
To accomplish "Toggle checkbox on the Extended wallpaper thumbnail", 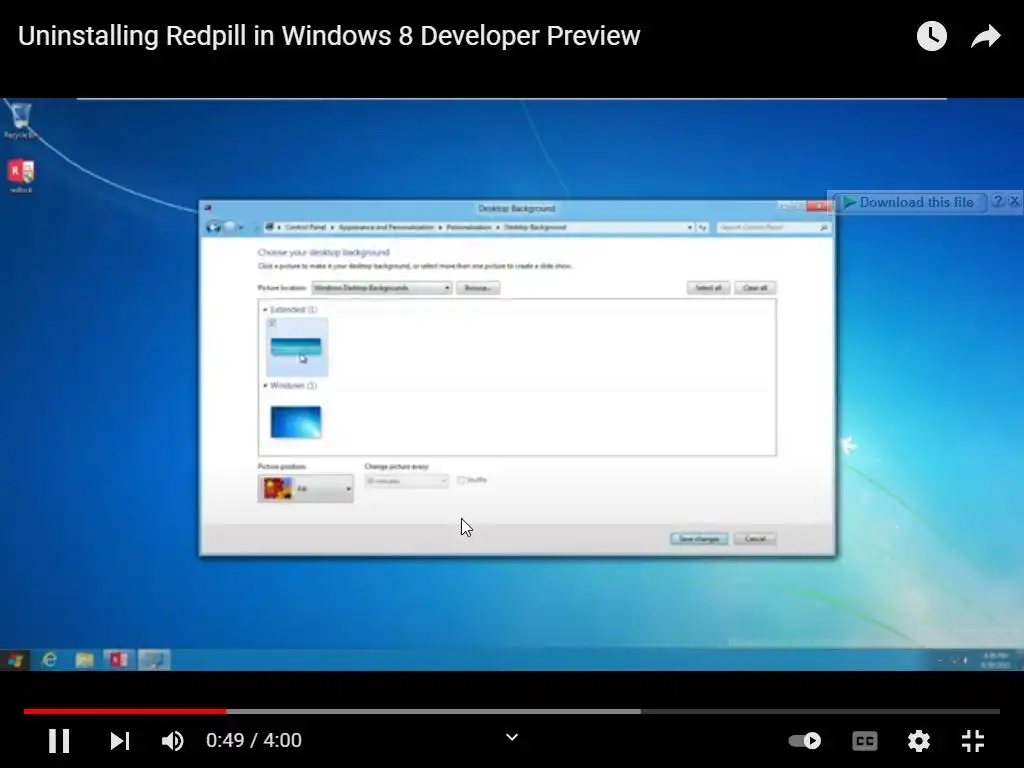I will [x=272, y=323].
